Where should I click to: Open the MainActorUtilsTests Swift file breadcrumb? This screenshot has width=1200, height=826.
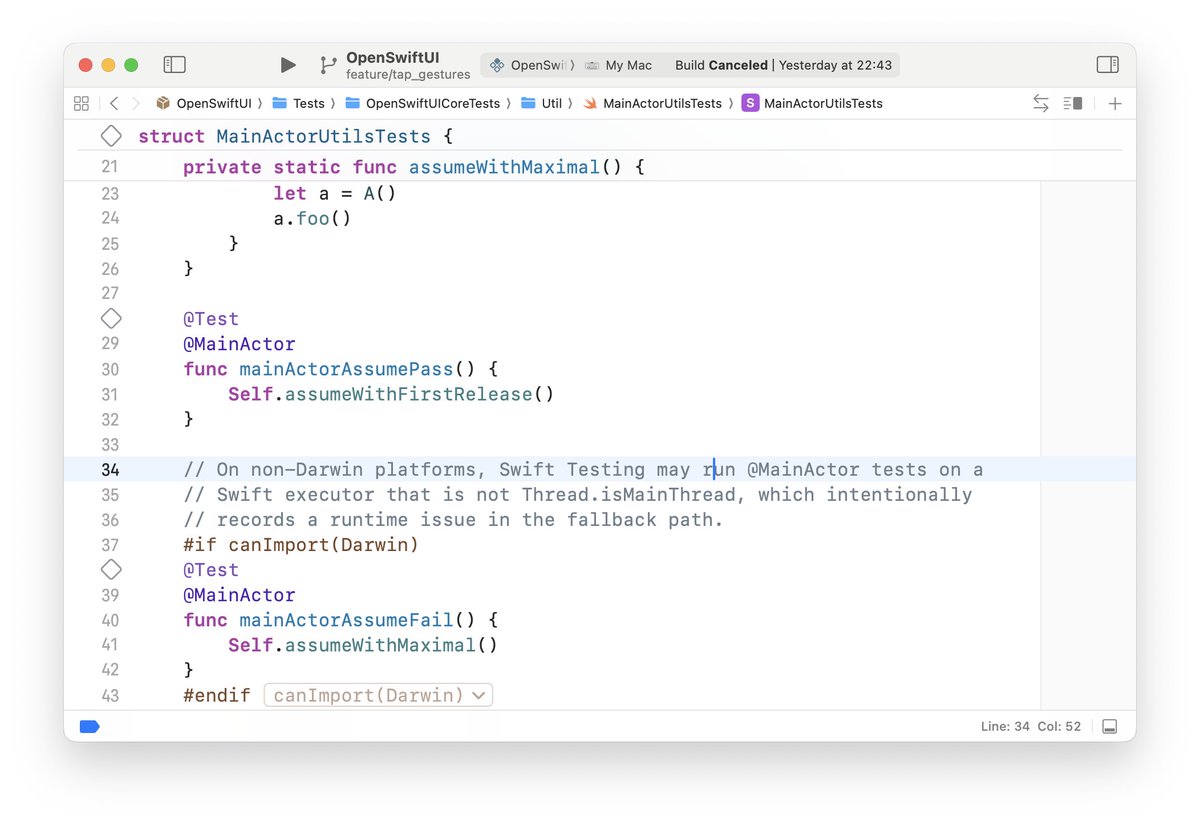click(652, 103)
